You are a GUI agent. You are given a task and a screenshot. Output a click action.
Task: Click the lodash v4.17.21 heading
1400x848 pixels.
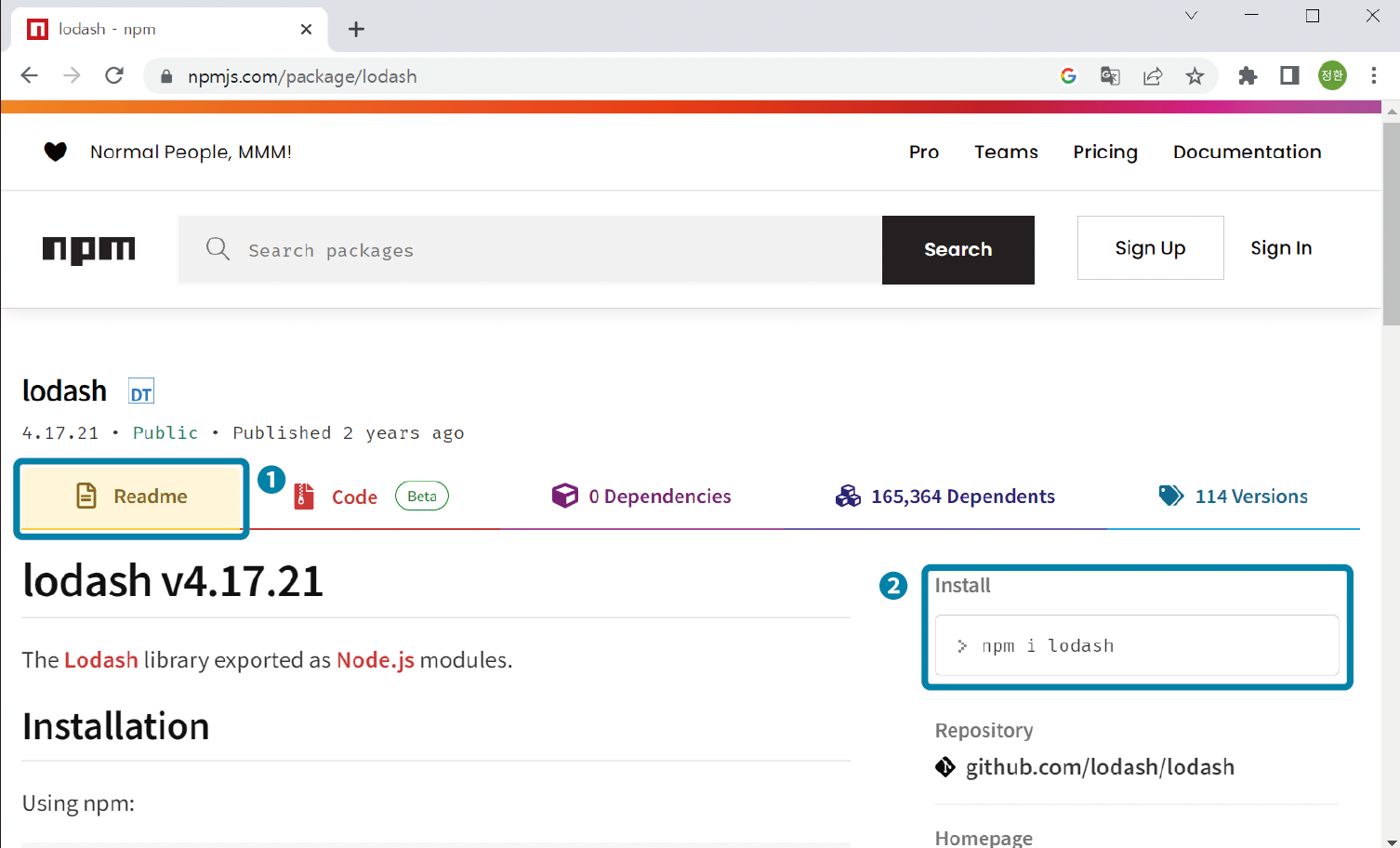tap(173, 581)
